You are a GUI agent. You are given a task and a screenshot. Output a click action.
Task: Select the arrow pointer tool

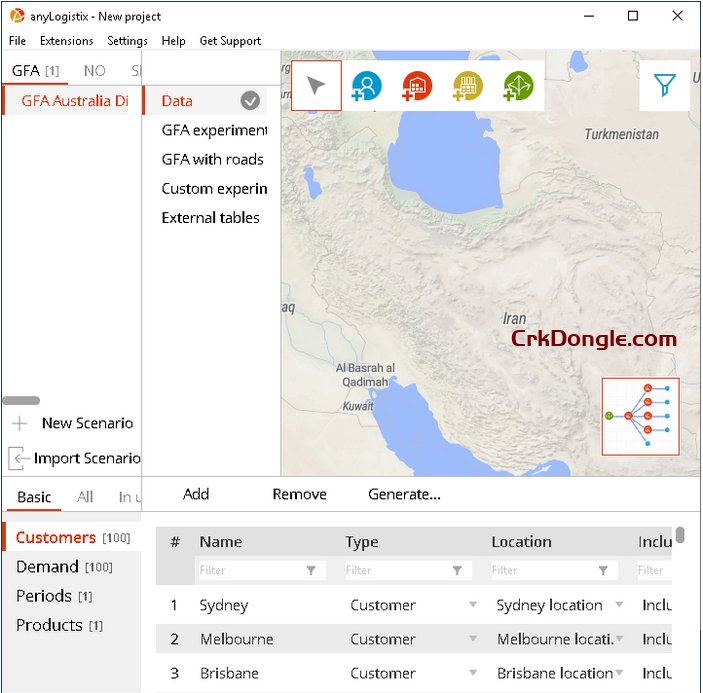pyautogui.click(x=316, y=86)
